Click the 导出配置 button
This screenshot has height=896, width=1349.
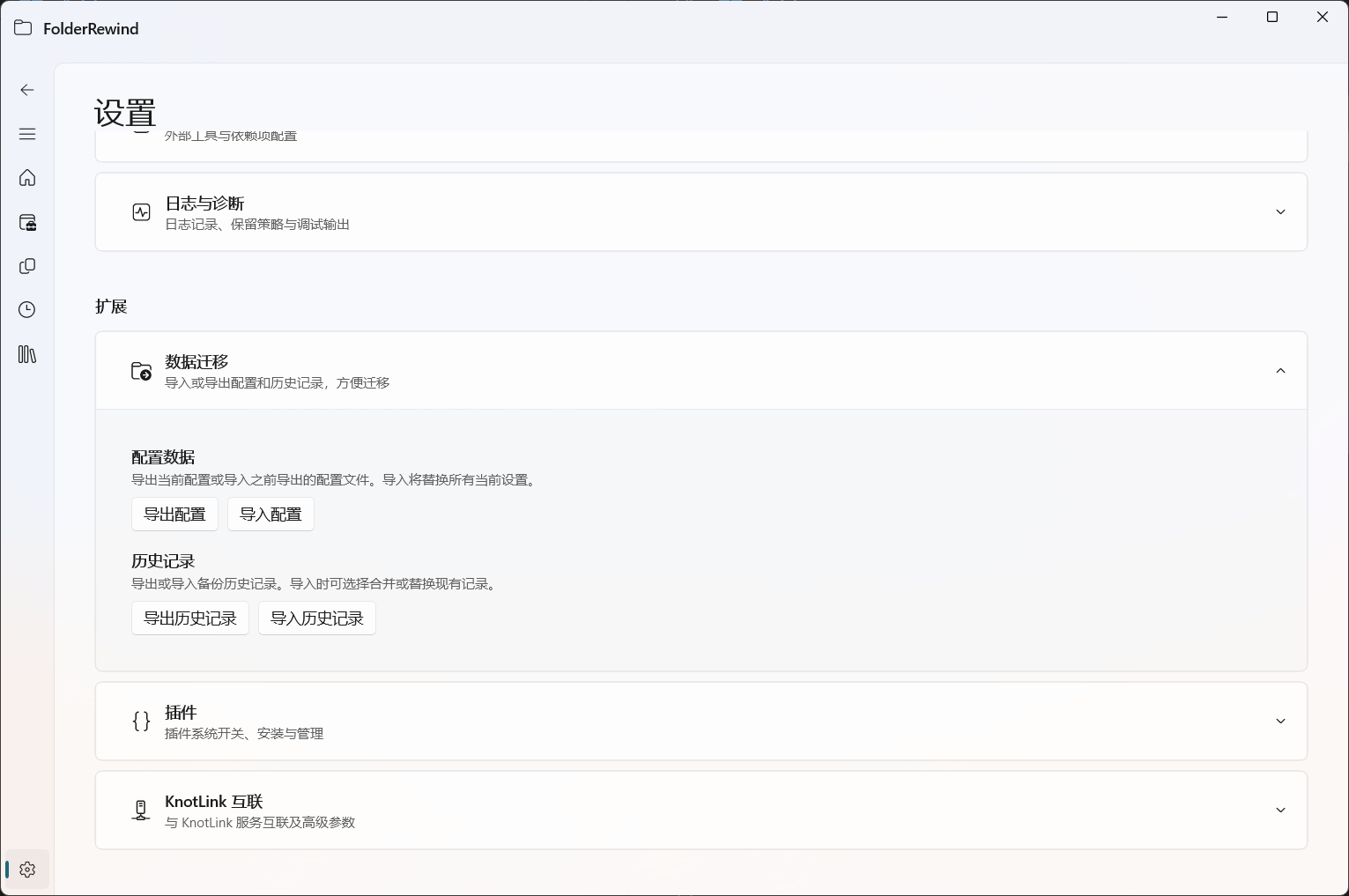coord(174,514)
